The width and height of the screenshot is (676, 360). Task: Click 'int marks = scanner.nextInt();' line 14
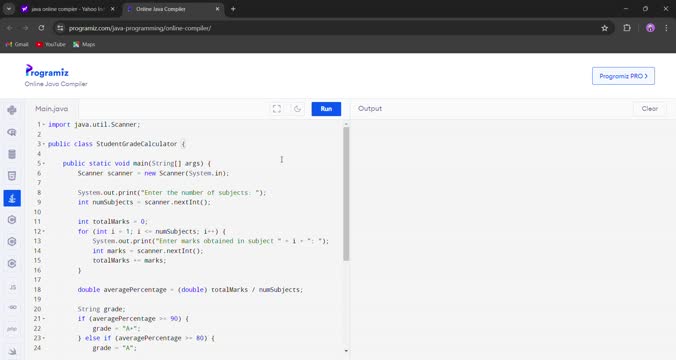pyautogui.click(x=148, y=251)
